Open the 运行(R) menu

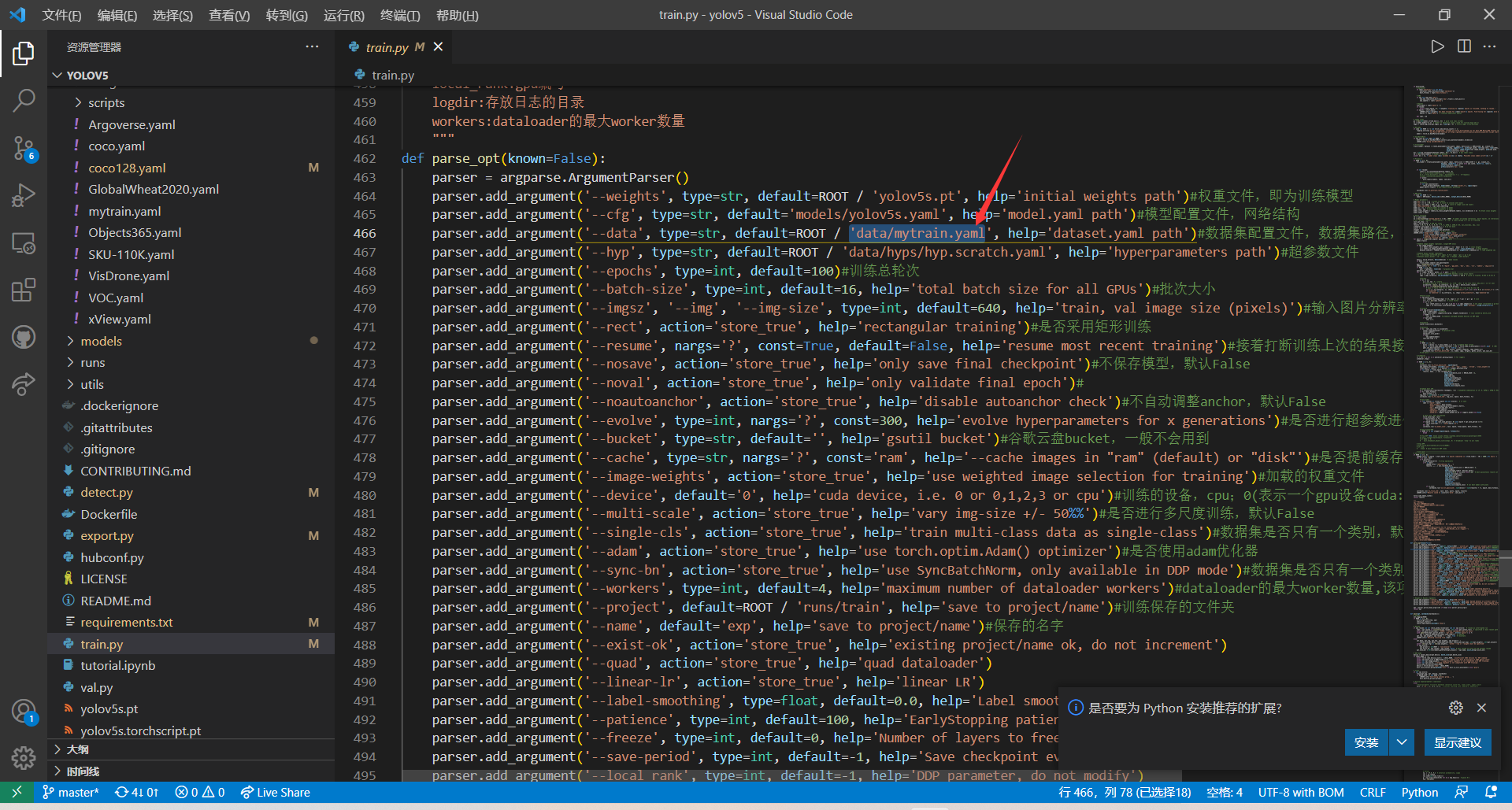344,15
